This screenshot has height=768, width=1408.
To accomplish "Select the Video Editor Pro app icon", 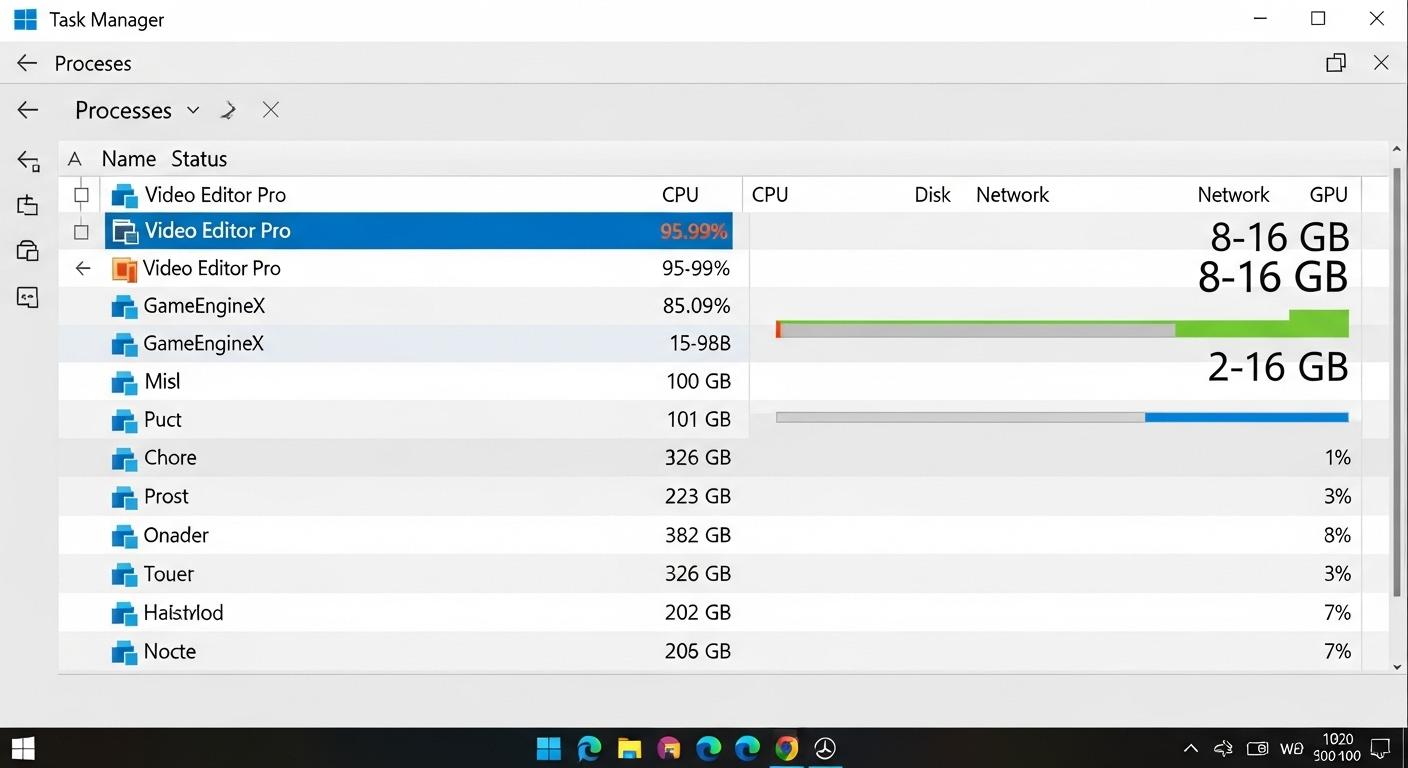I will tap(124, 194).
